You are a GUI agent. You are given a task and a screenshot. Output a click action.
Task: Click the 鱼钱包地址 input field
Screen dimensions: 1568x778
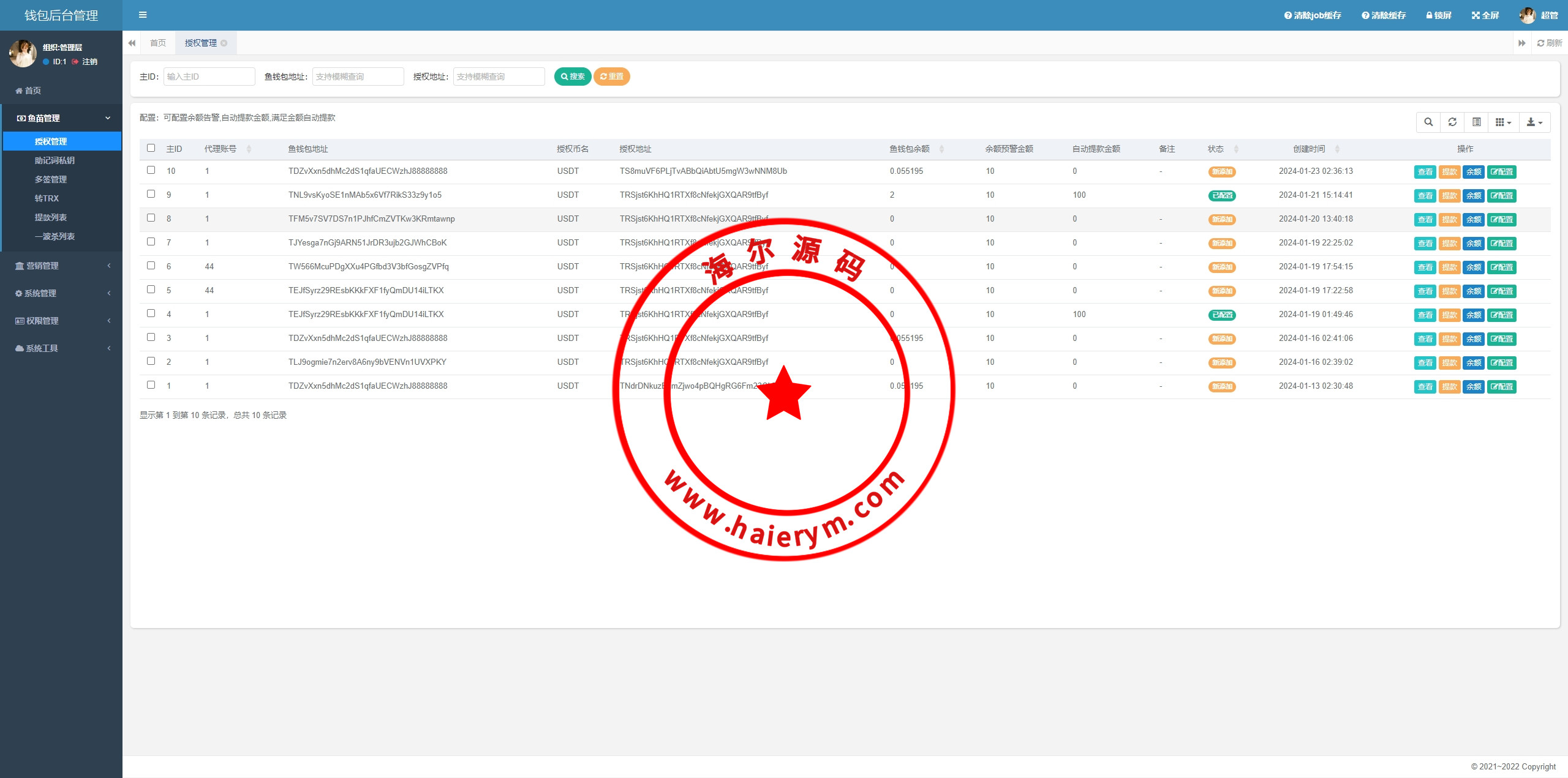pyautogui.click(x=358, y=77)
